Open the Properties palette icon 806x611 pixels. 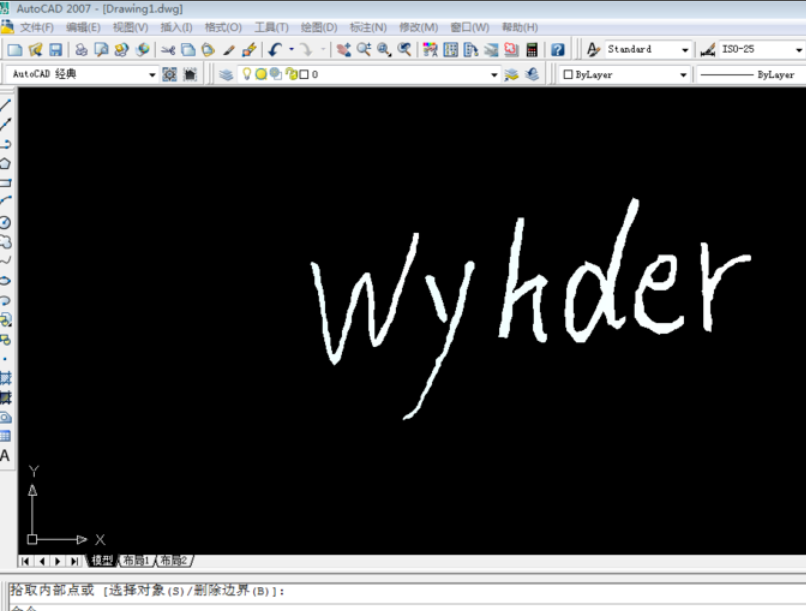tap(430, 50)
